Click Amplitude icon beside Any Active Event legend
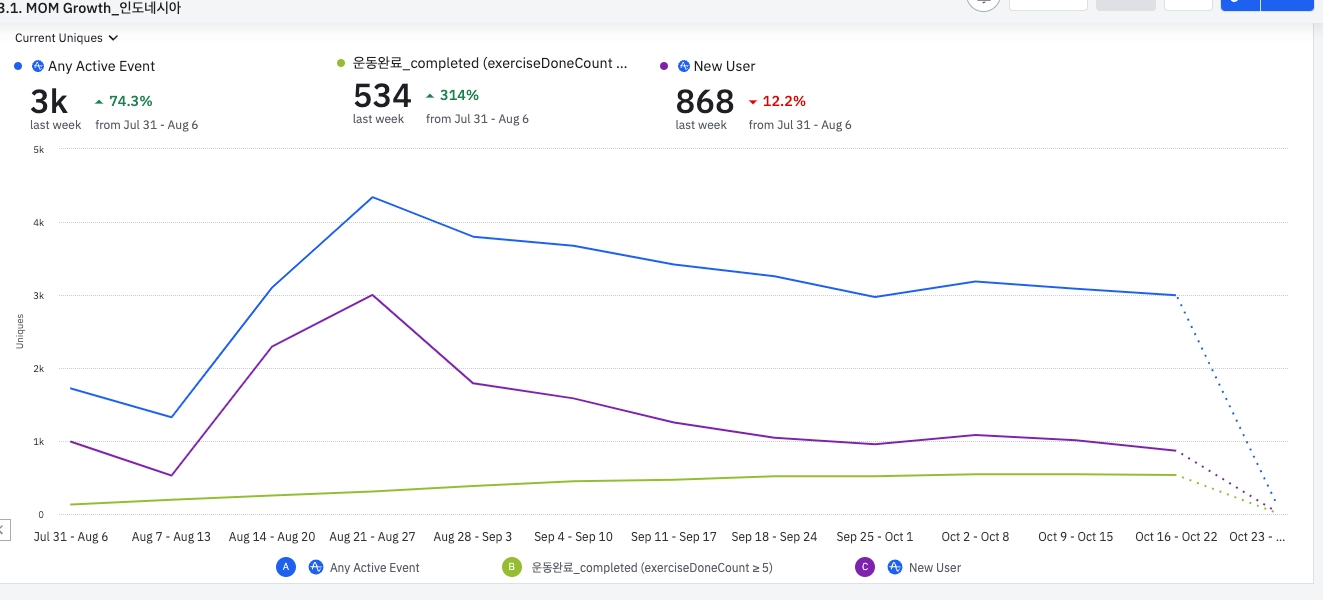Image resolution: width=1323 pixels, height=600 pixels. click(x=316, y=567)
